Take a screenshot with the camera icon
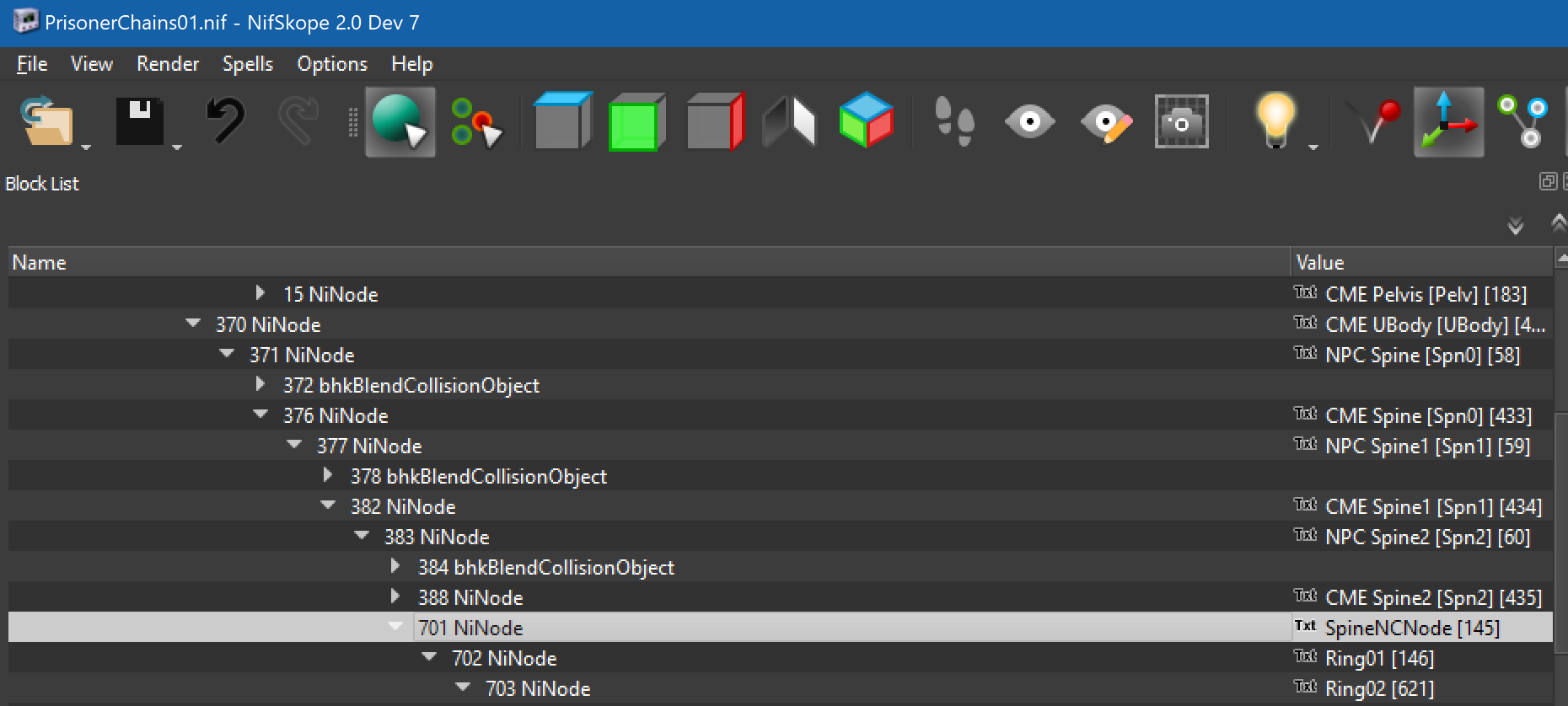 pos(1181,121)
